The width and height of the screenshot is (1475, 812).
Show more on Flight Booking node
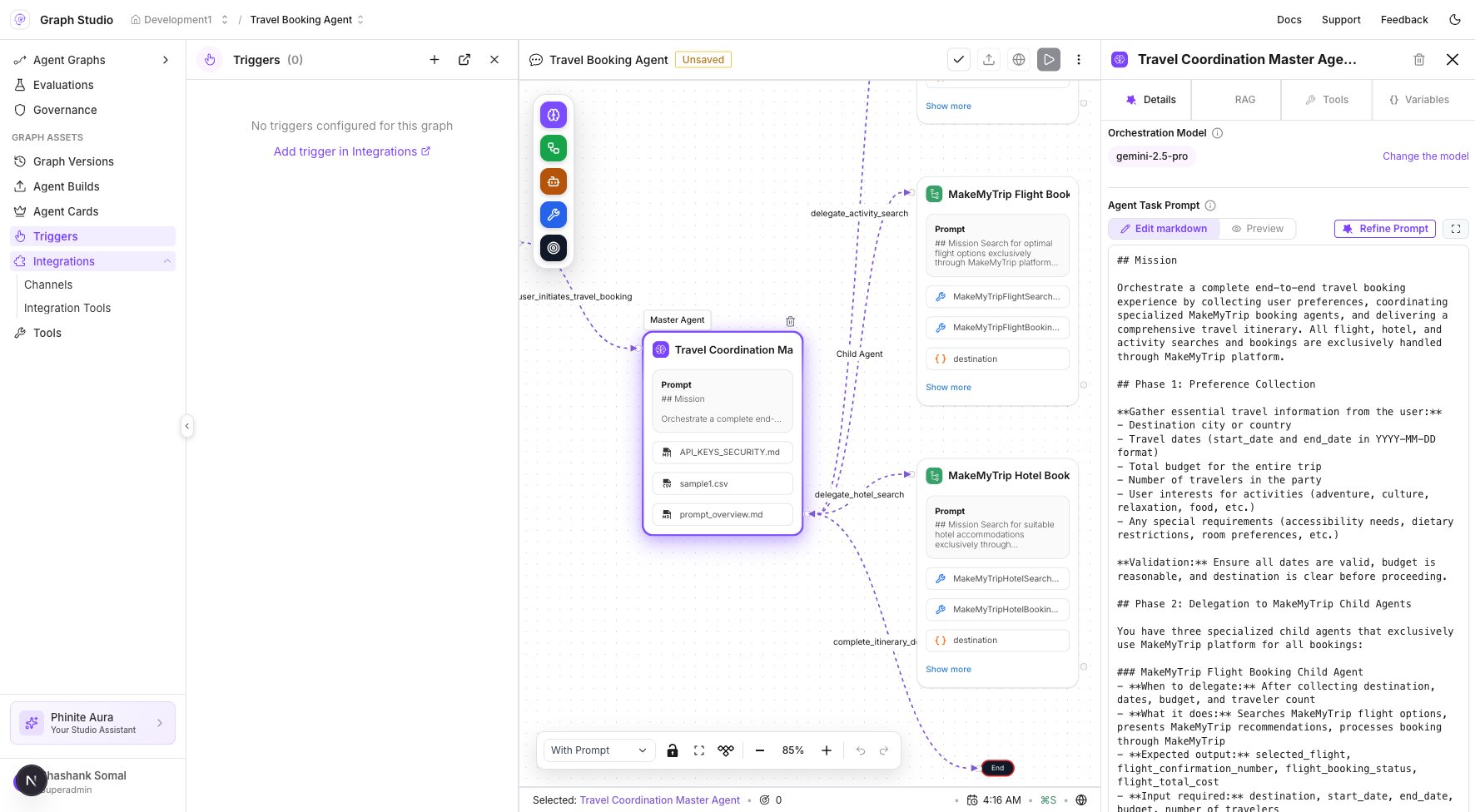tap(948, 388)
